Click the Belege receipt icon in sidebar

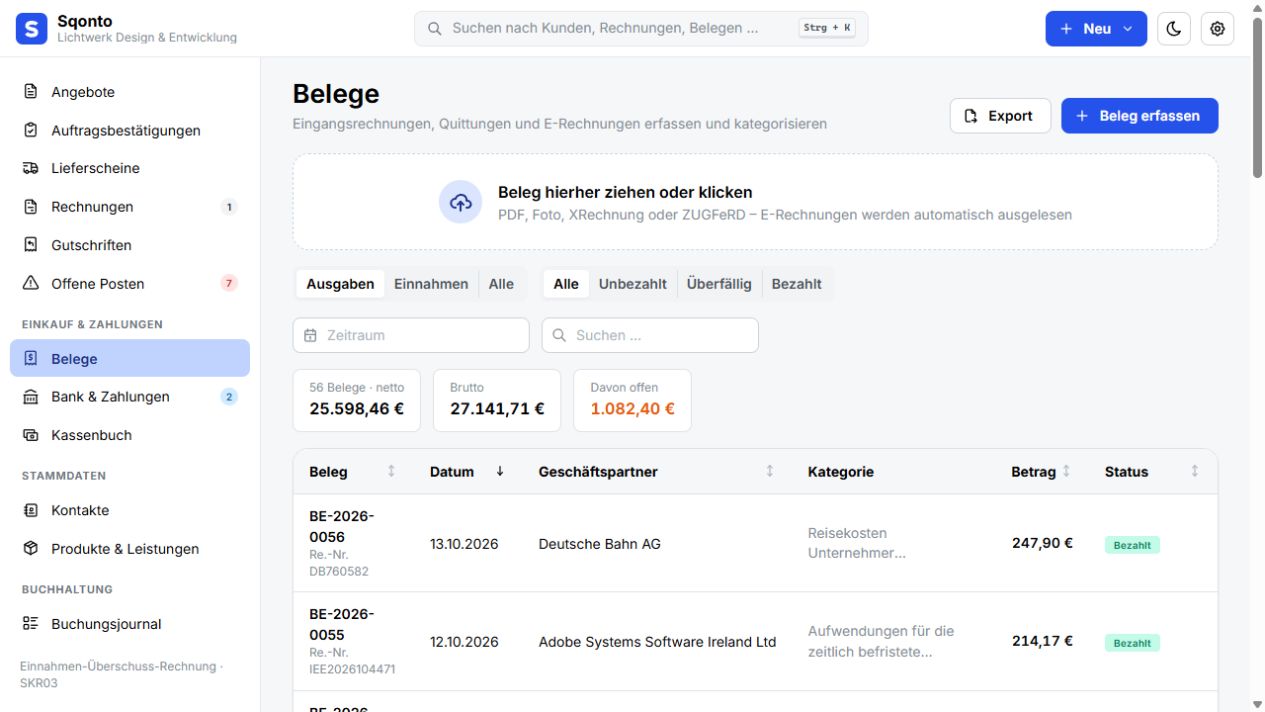[31, 358]
